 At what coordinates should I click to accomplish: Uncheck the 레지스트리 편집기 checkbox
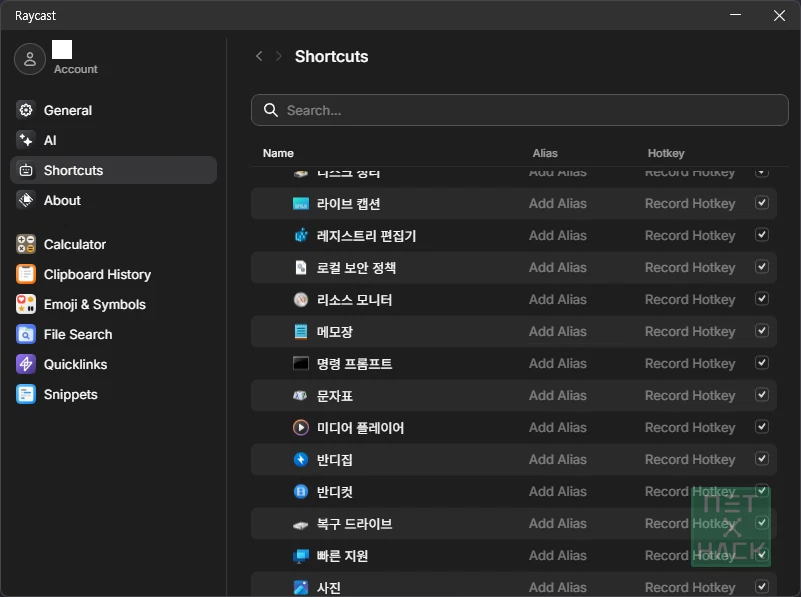[x=762, y=235]
